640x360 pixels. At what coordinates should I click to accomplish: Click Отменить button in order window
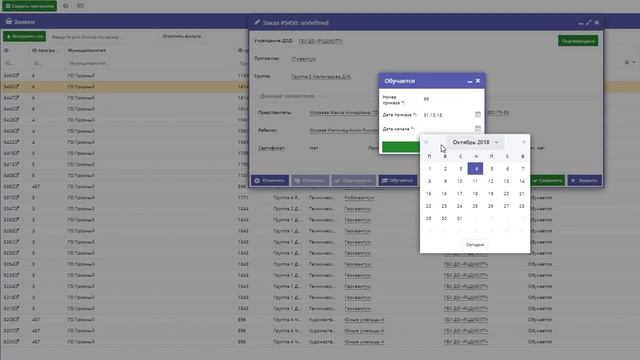(270, 180)
